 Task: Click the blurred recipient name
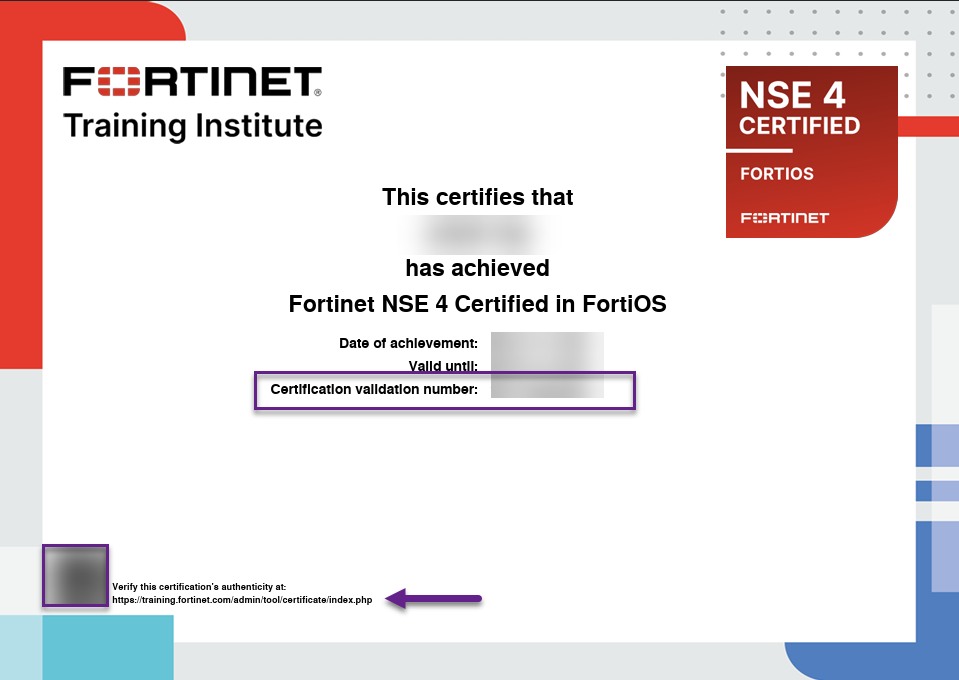[478, 233]
